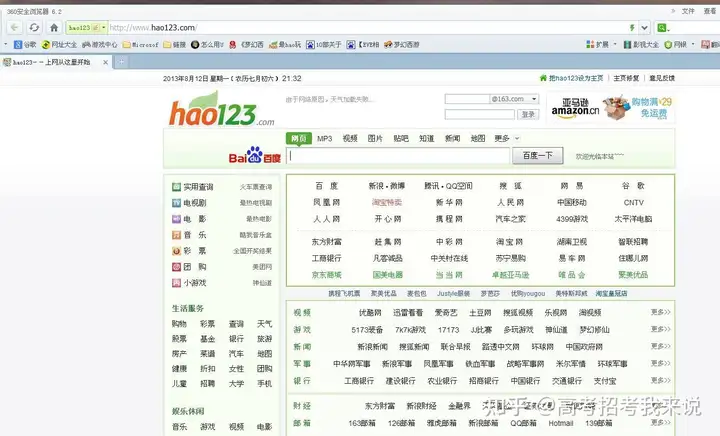Open 电视剧 in the left sidebar
Viewport: 720px width, 436px height.
[x=189, y=203]
